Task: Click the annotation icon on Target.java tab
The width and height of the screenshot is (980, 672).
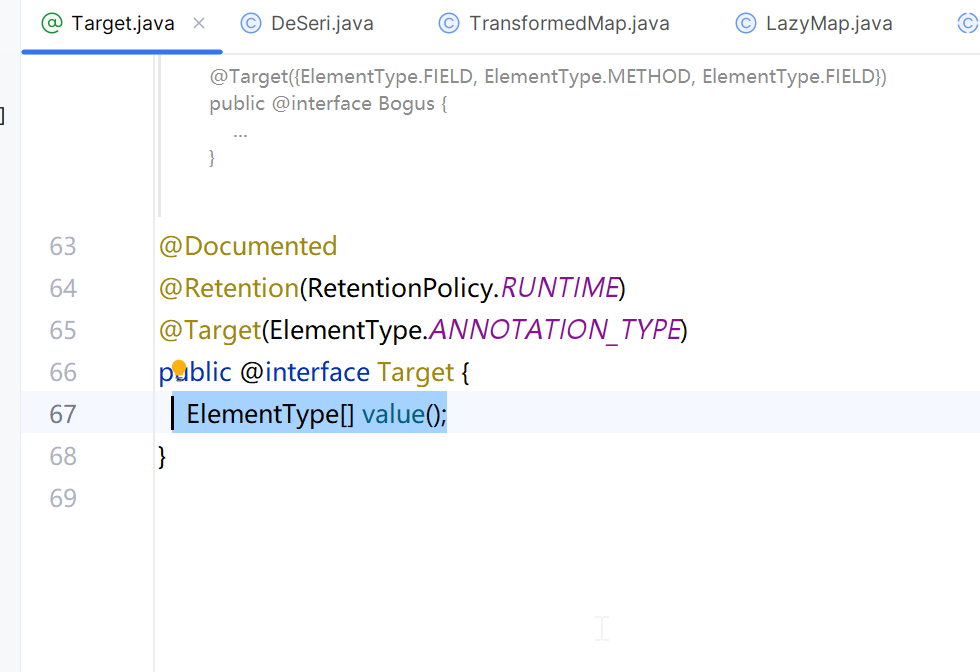Action: pyautogui.click(x=52, y=24)
